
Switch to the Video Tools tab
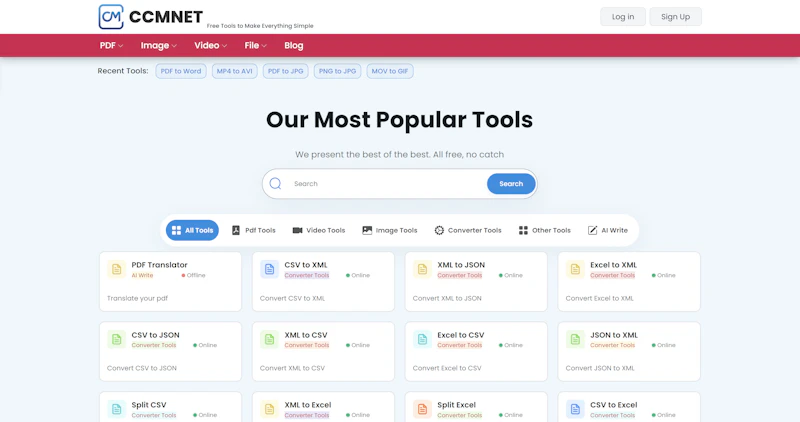tap(319, 230)
